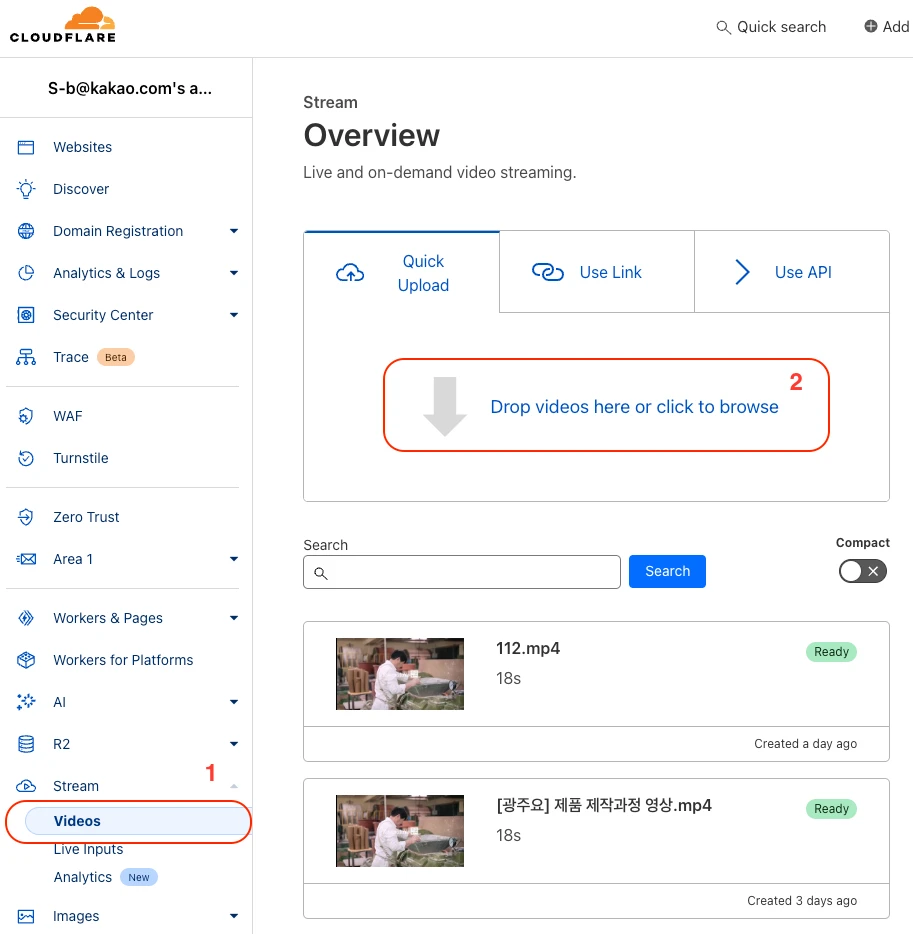Click Drop videos here or click to browse
913x934 pixels.
634,406
